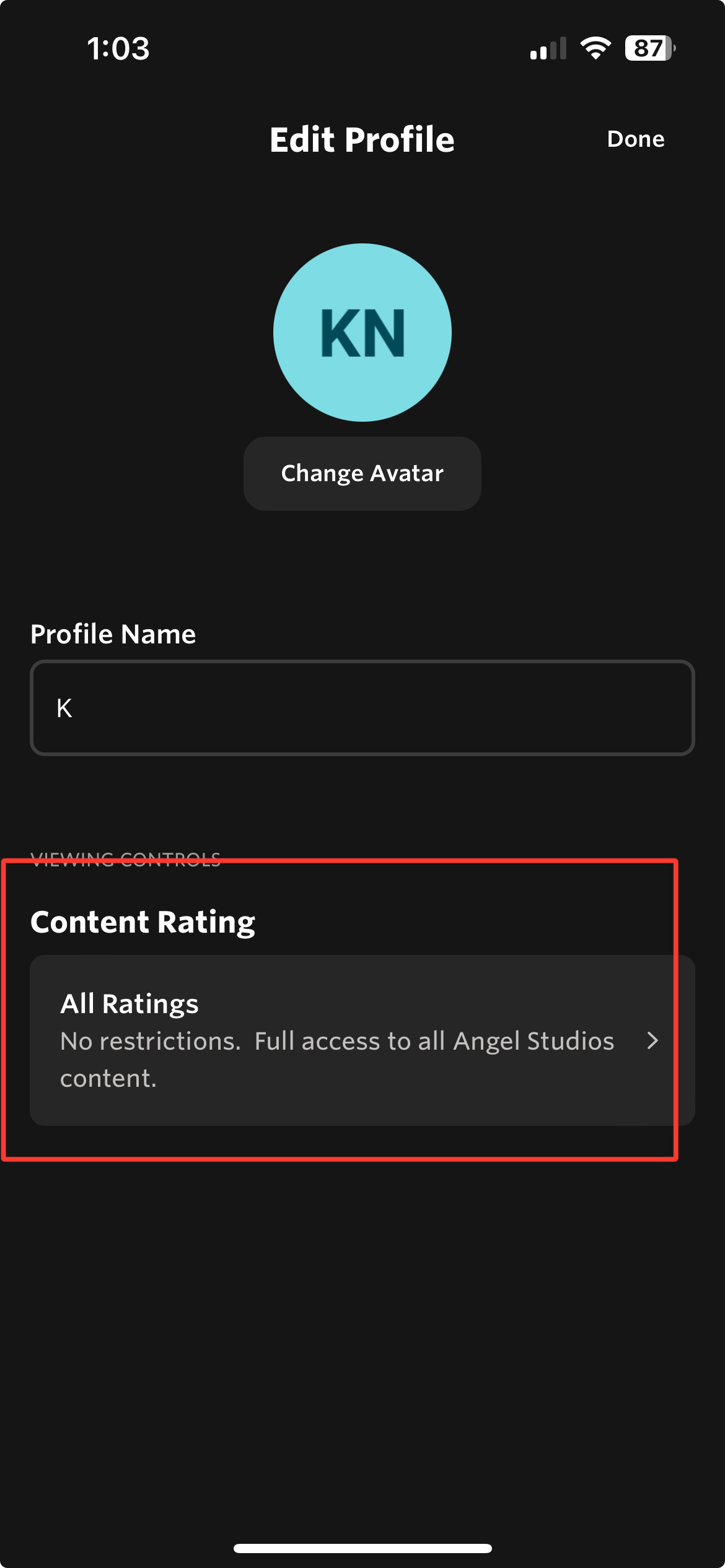Open the Change Avatar button
The image size is (725, 1568).
point(362,474)
